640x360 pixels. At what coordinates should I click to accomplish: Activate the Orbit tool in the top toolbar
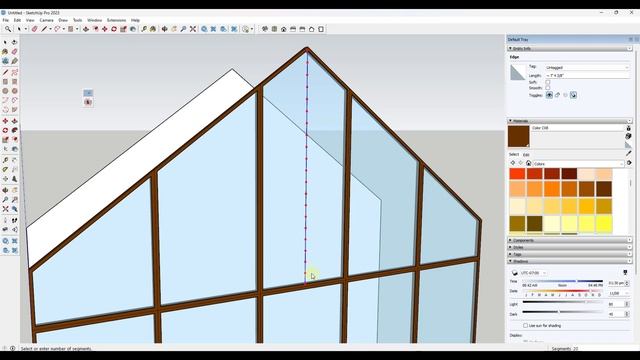coord(164,29)
